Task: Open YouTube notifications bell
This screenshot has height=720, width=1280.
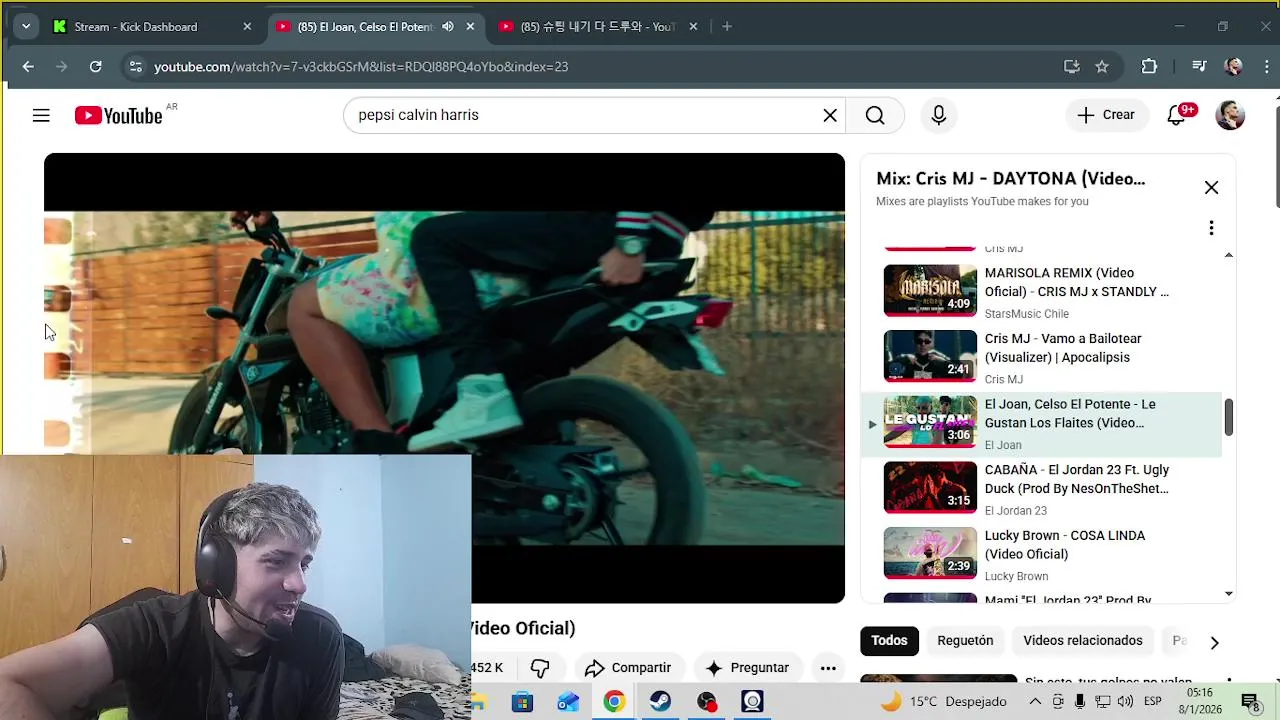Action: click(x=1177, y=115)
